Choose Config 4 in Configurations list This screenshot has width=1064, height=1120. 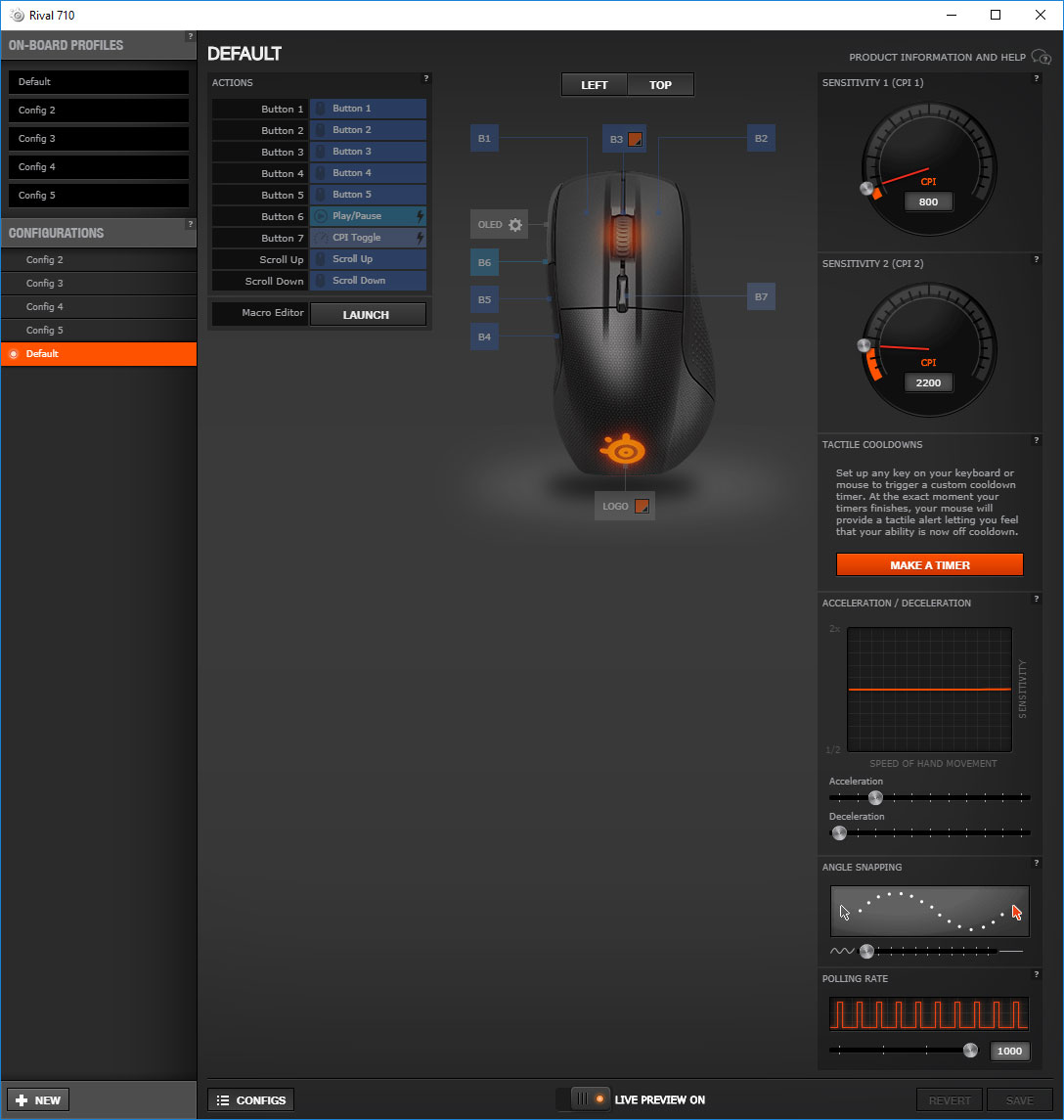coord(99,307)
